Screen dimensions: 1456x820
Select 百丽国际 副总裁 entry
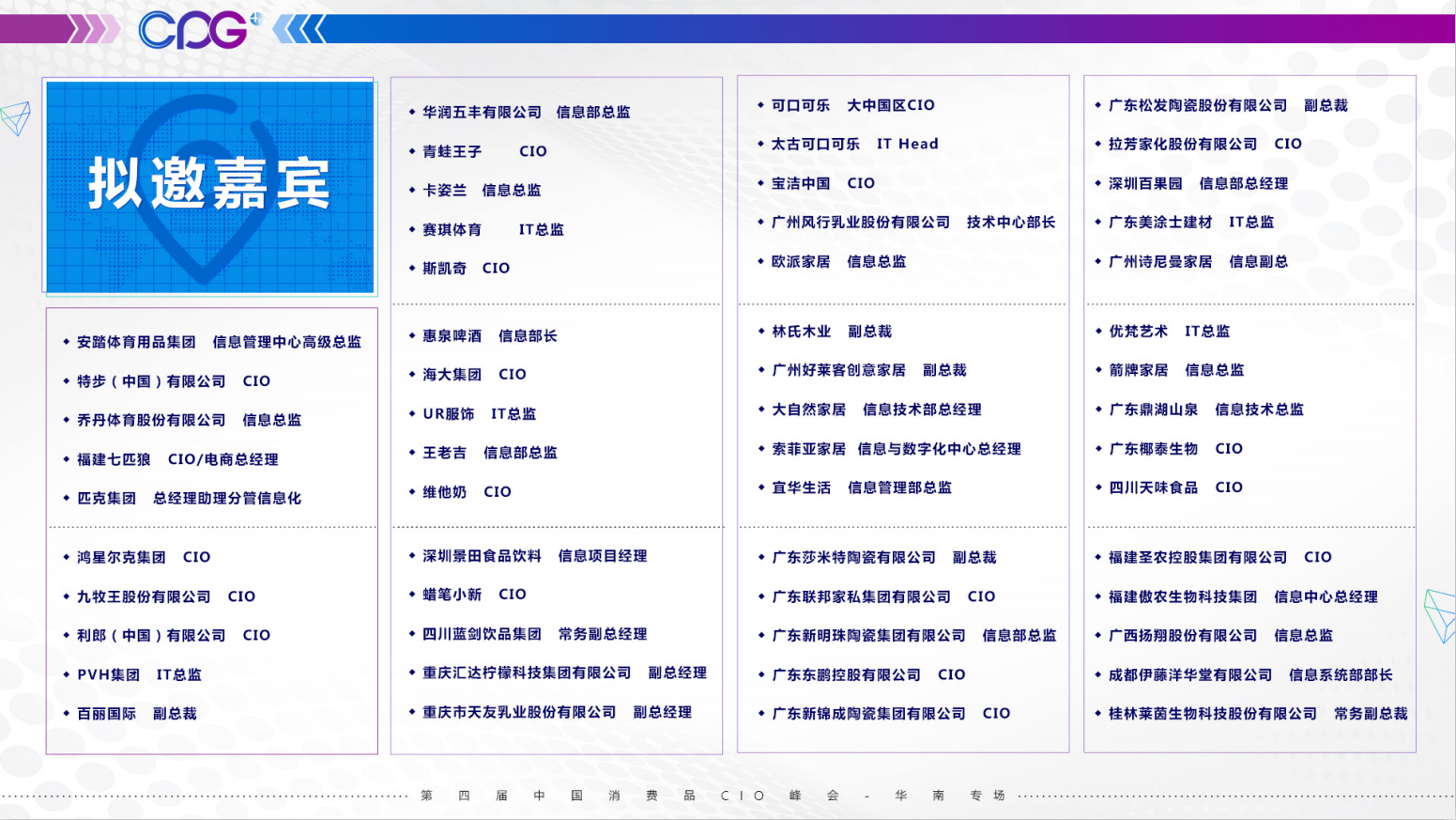pyautogui.click(x=136, y=714)
